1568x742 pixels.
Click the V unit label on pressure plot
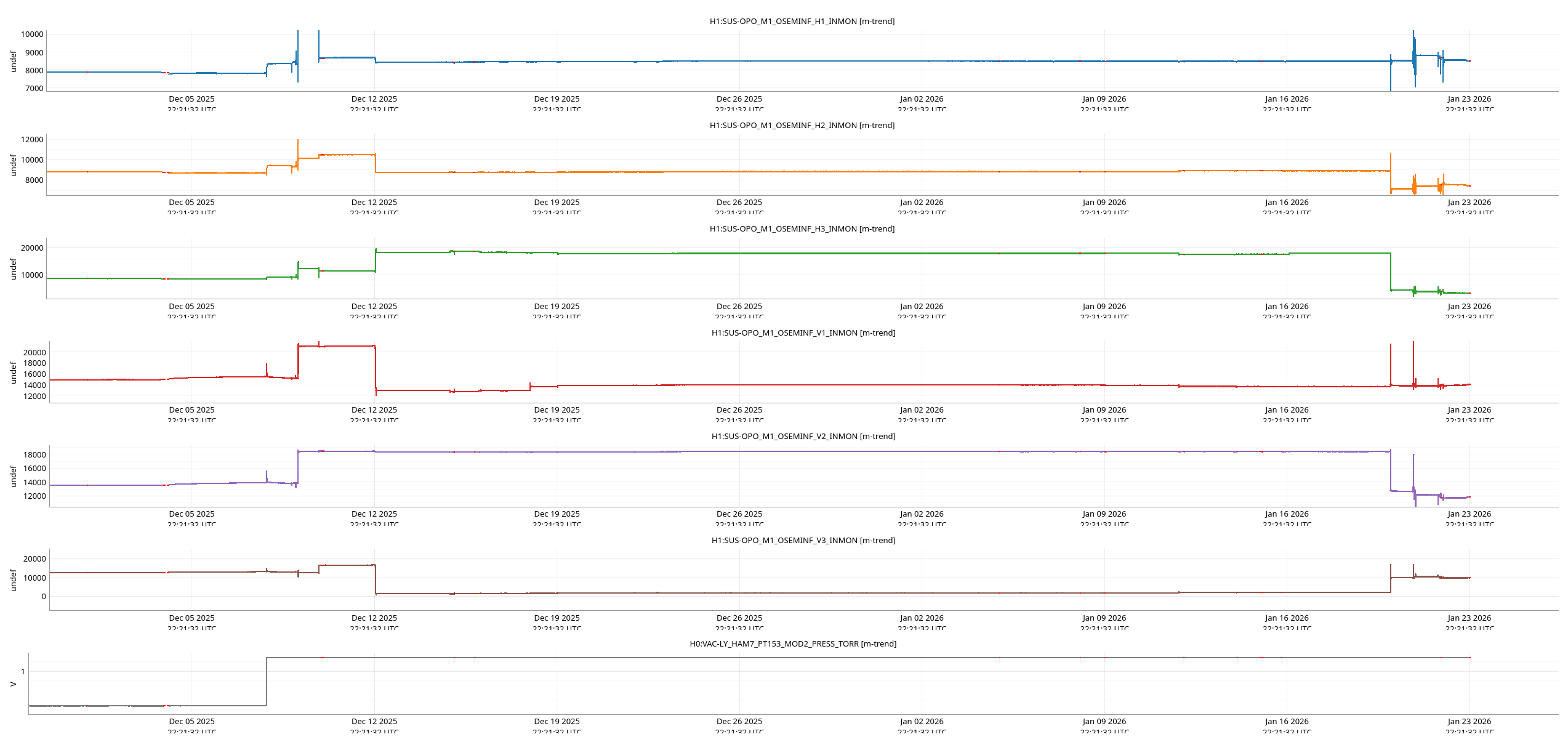[13, 684]
